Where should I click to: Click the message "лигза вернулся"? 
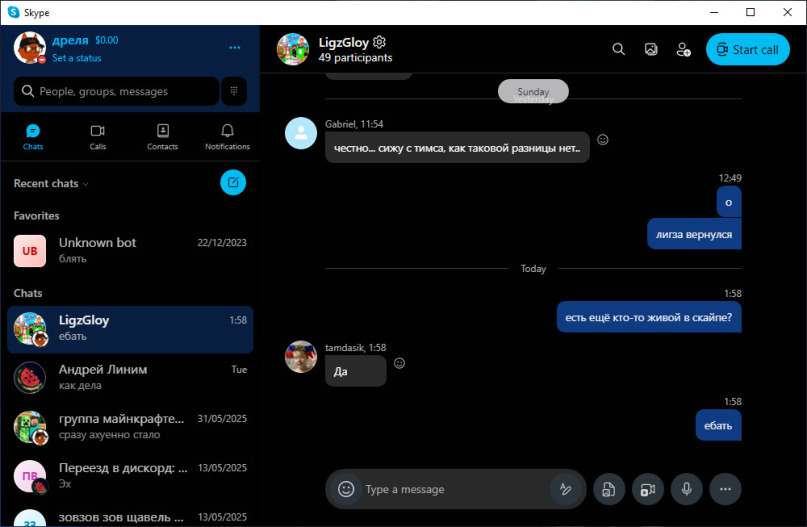(694, 234)
